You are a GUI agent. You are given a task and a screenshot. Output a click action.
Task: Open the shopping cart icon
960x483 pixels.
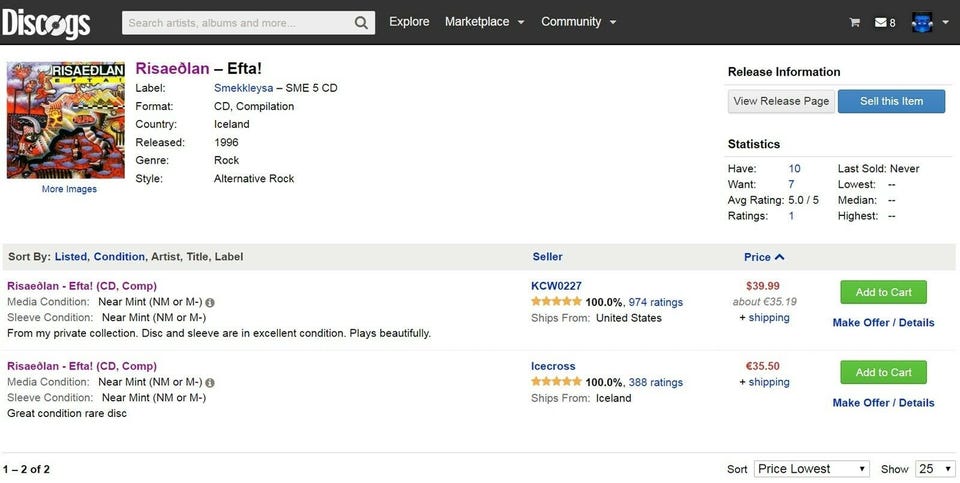click(855, 22)
